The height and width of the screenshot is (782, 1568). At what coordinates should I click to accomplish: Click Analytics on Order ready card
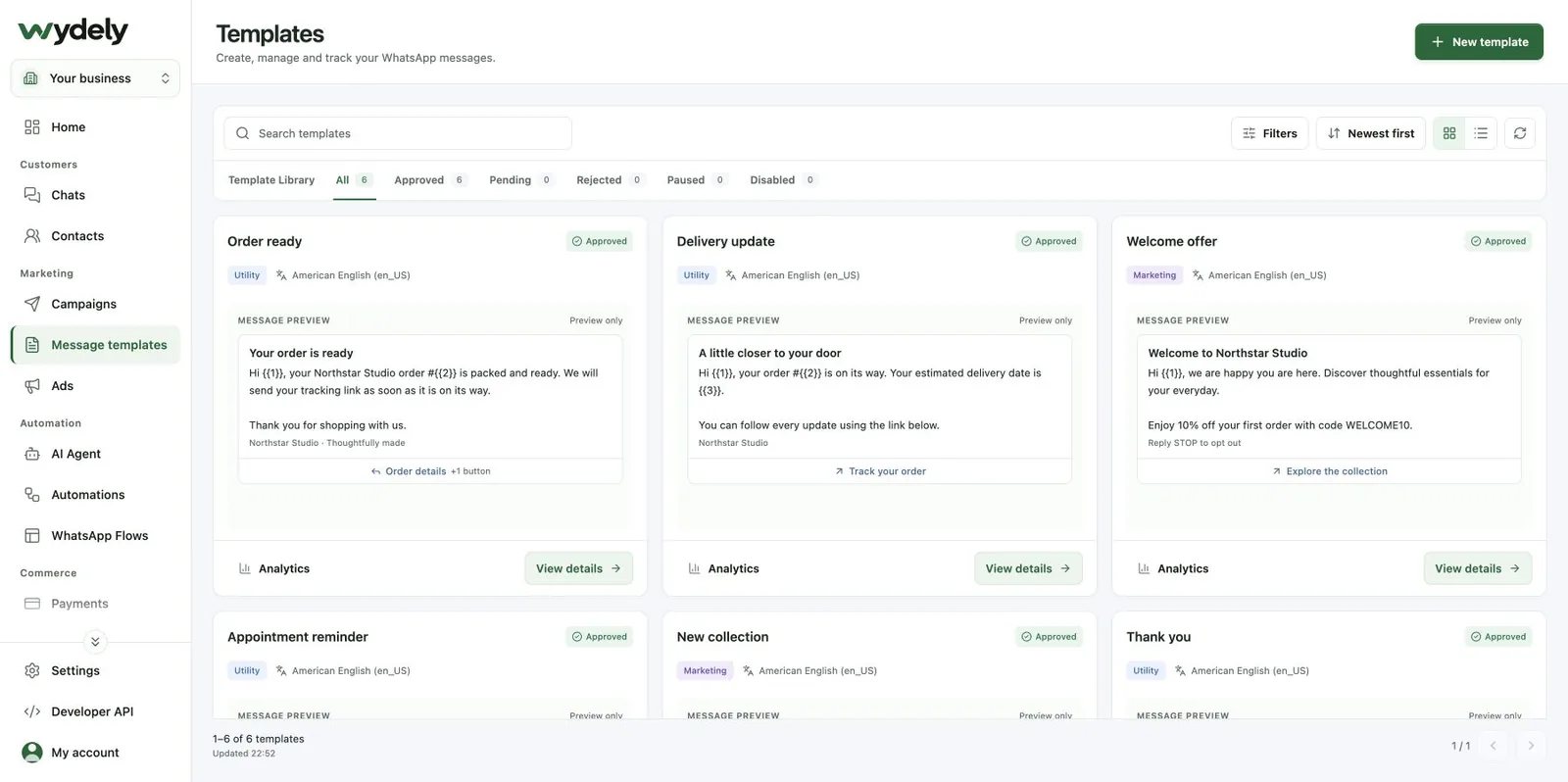[274, 568]
